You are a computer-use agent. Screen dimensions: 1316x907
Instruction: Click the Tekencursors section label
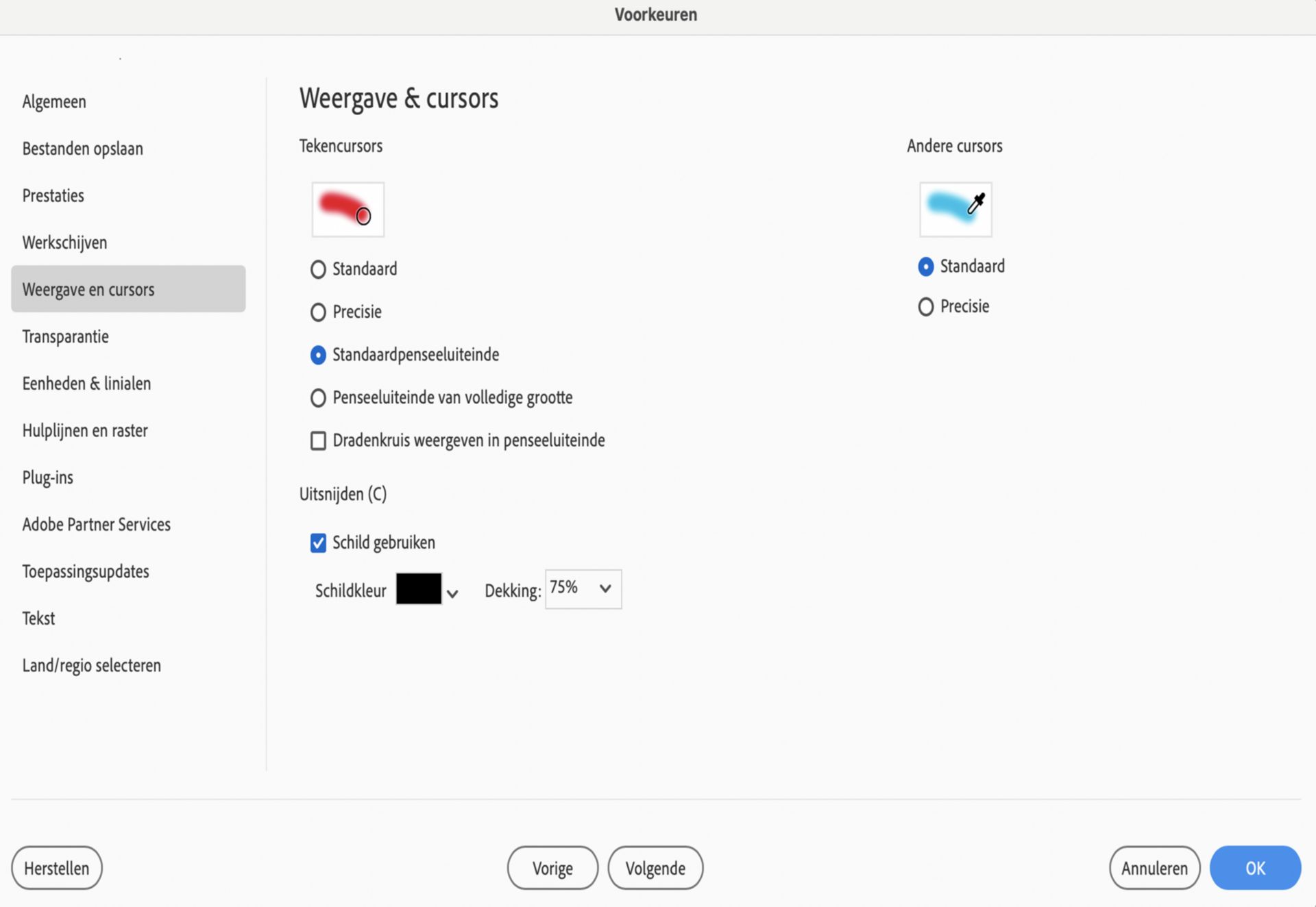[x=341, y=146]
